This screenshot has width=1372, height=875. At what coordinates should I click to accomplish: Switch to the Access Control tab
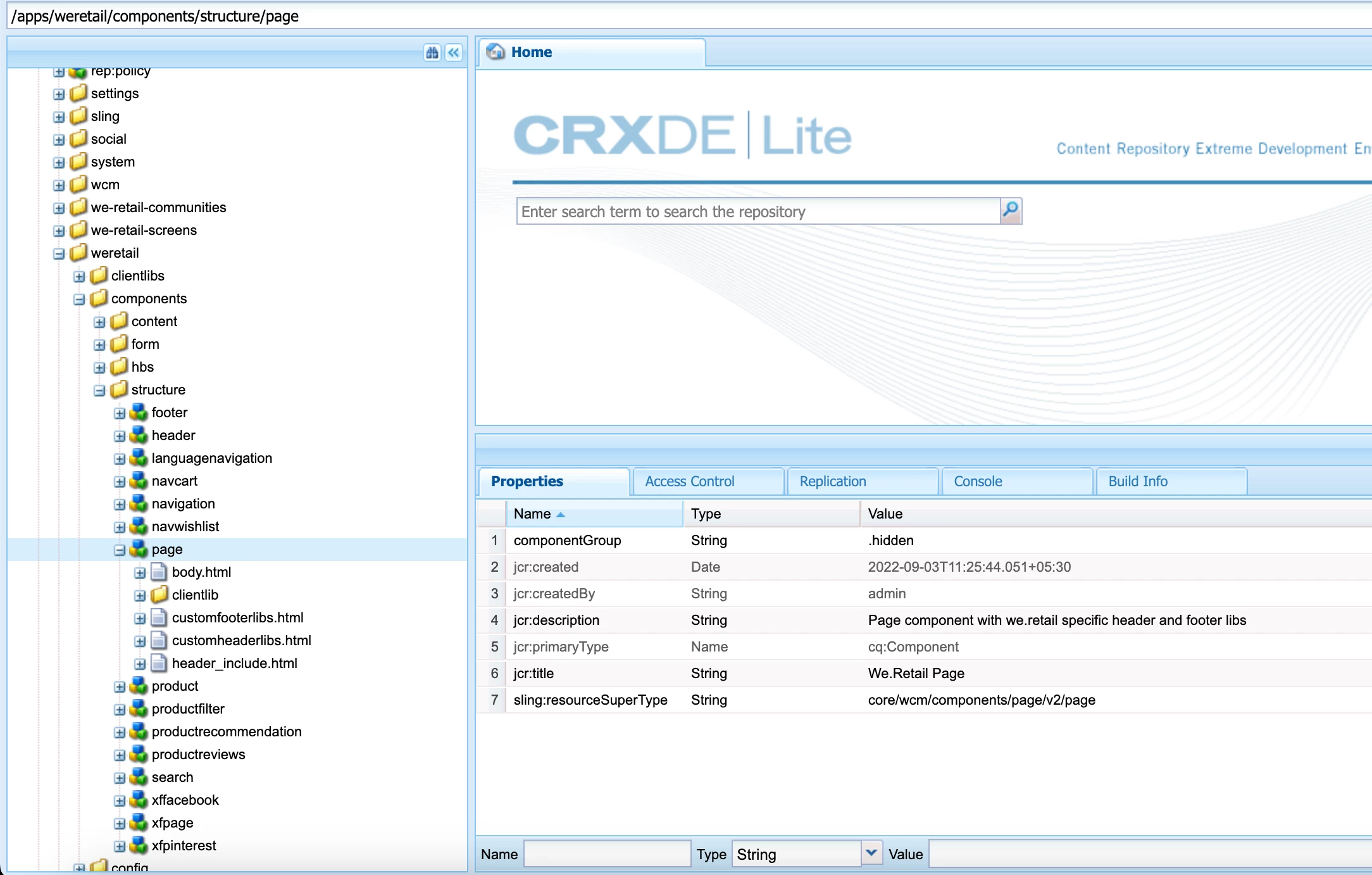(690, 481)
